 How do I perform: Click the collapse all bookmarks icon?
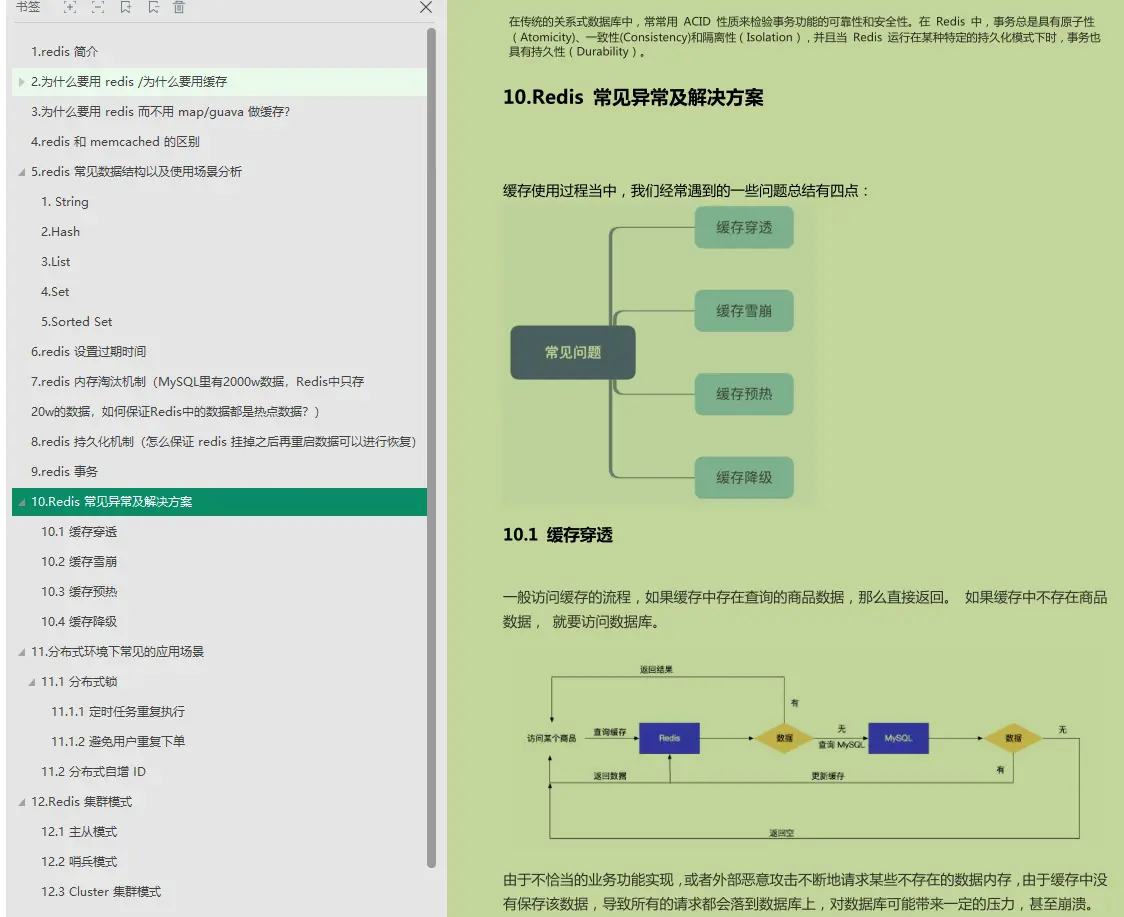pos(98,7)
